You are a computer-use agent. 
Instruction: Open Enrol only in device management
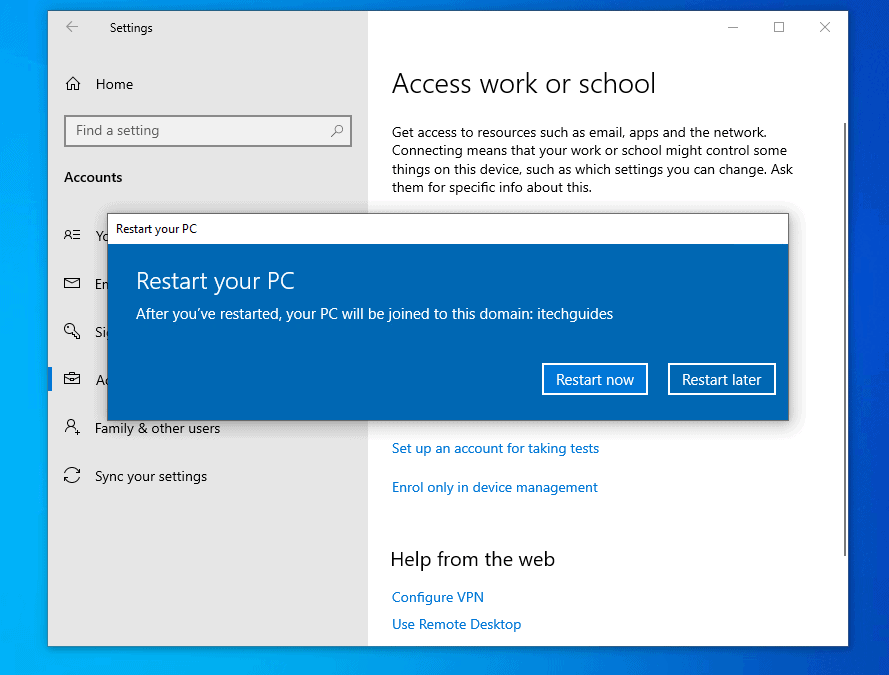tap(494, 487)
